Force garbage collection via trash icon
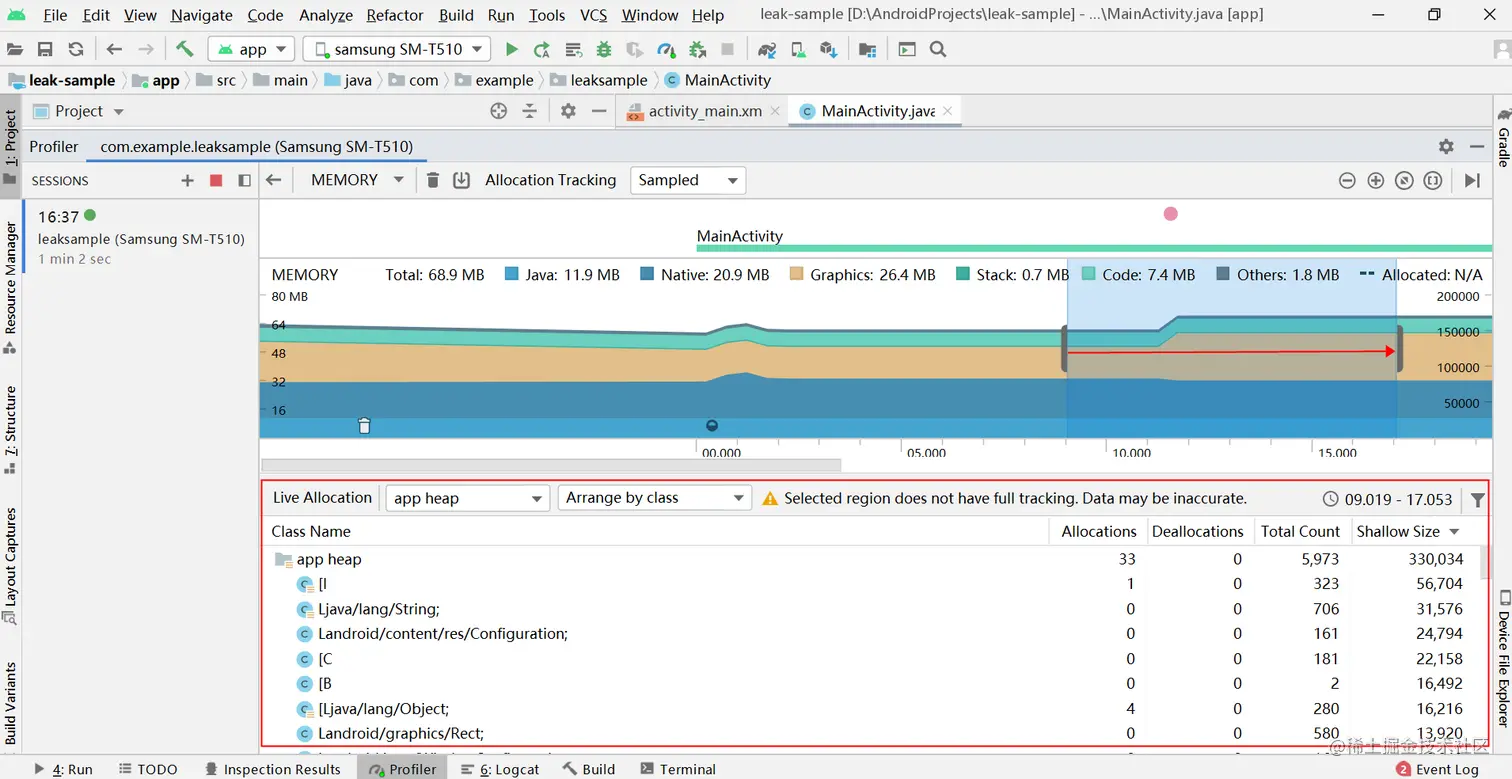The image size is (1512, 779). tap(433, 180)
